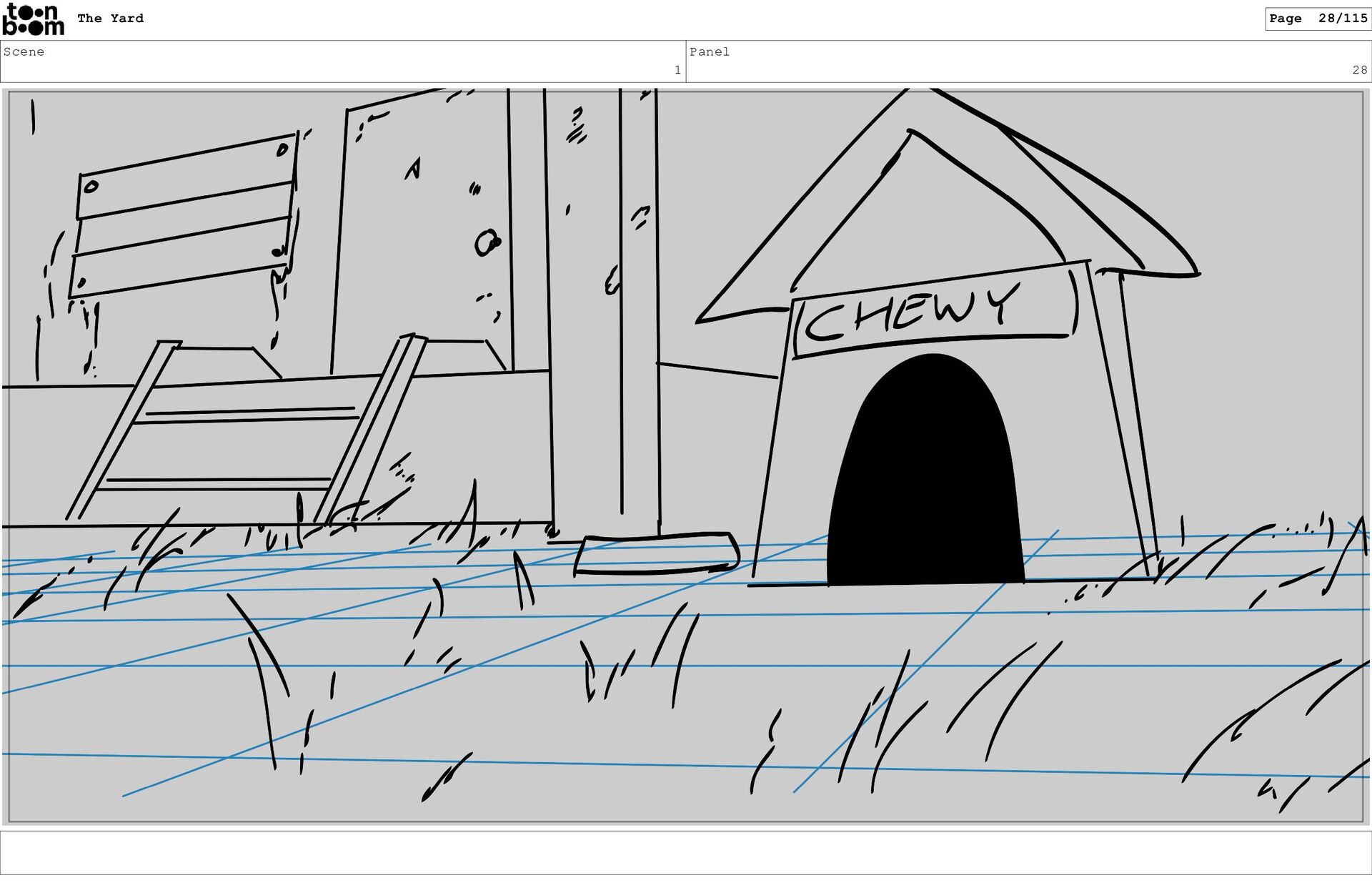Image resolution: width=1372 pixels, height=888 pixels.
Task: Click the Toon Boom logo
Action: click(33, 19)
